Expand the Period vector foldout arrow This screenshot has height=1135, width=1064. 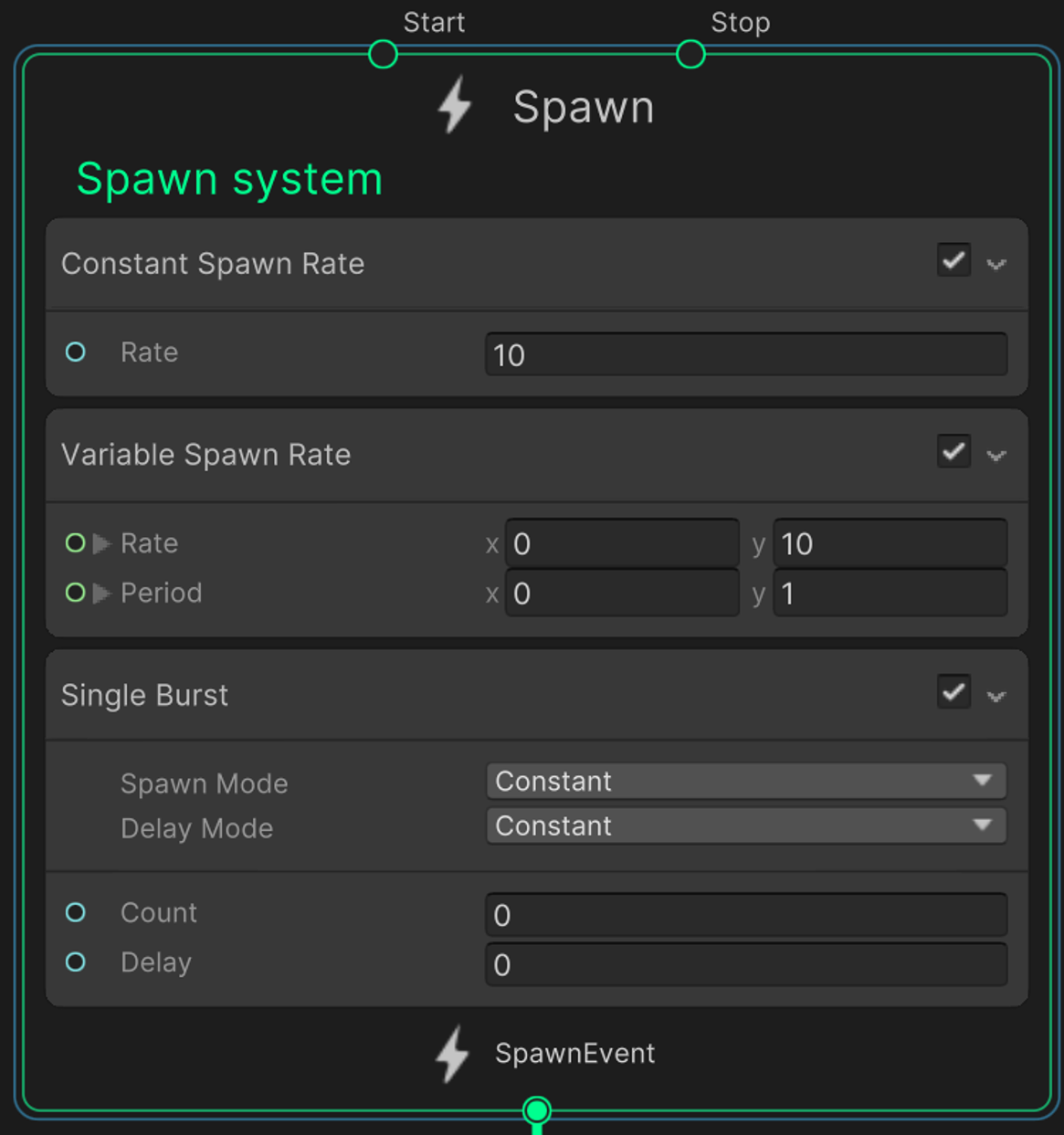tap(102, 594)
